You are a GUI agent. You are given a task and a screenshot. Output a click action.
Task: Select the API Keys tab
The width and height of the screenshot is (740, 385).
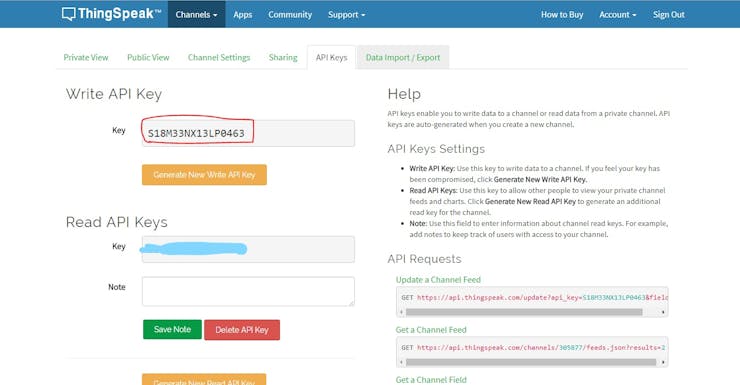[331, 58]
